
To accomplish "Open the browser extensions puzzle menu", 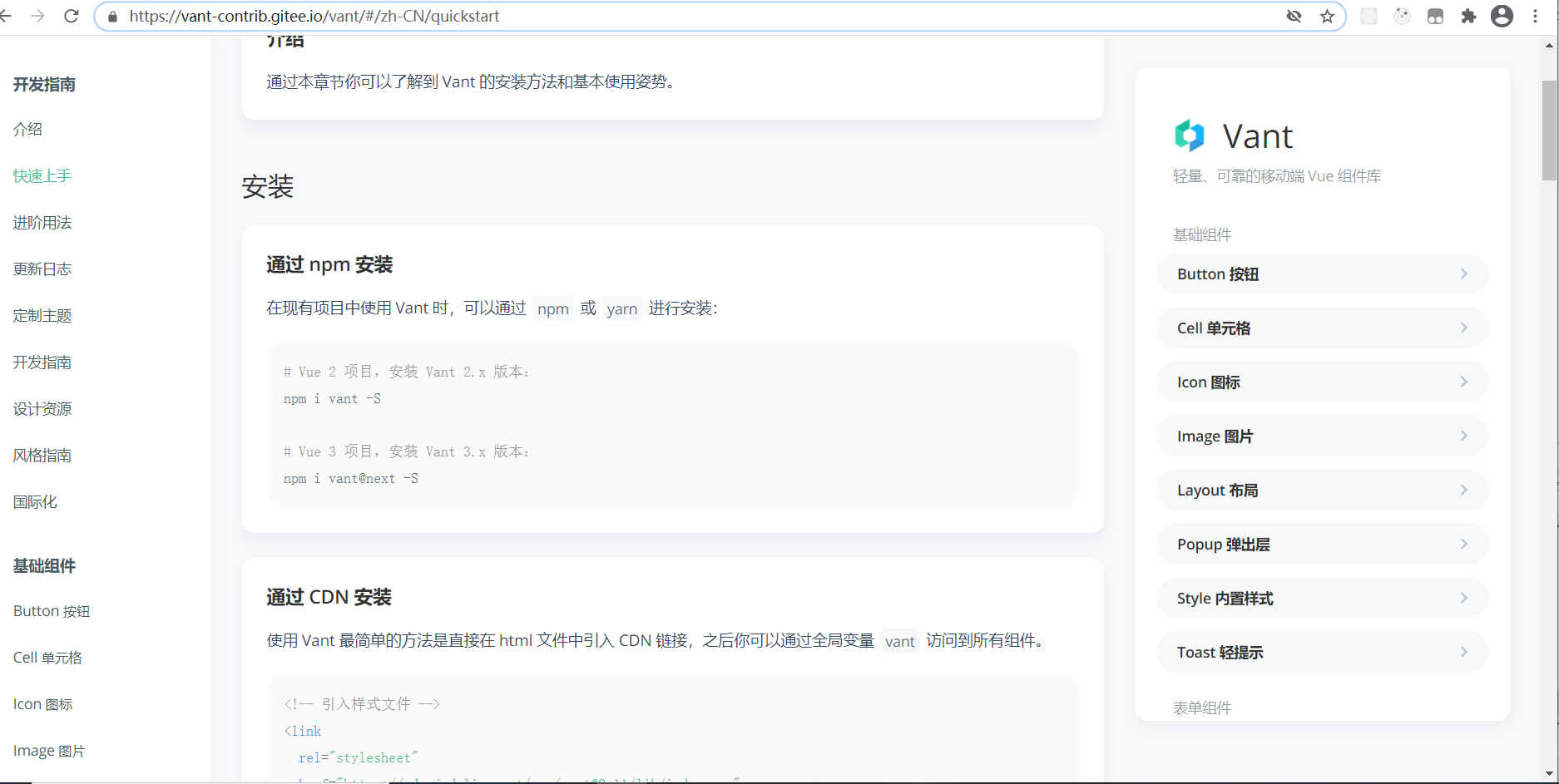I will pos(1468,16).
